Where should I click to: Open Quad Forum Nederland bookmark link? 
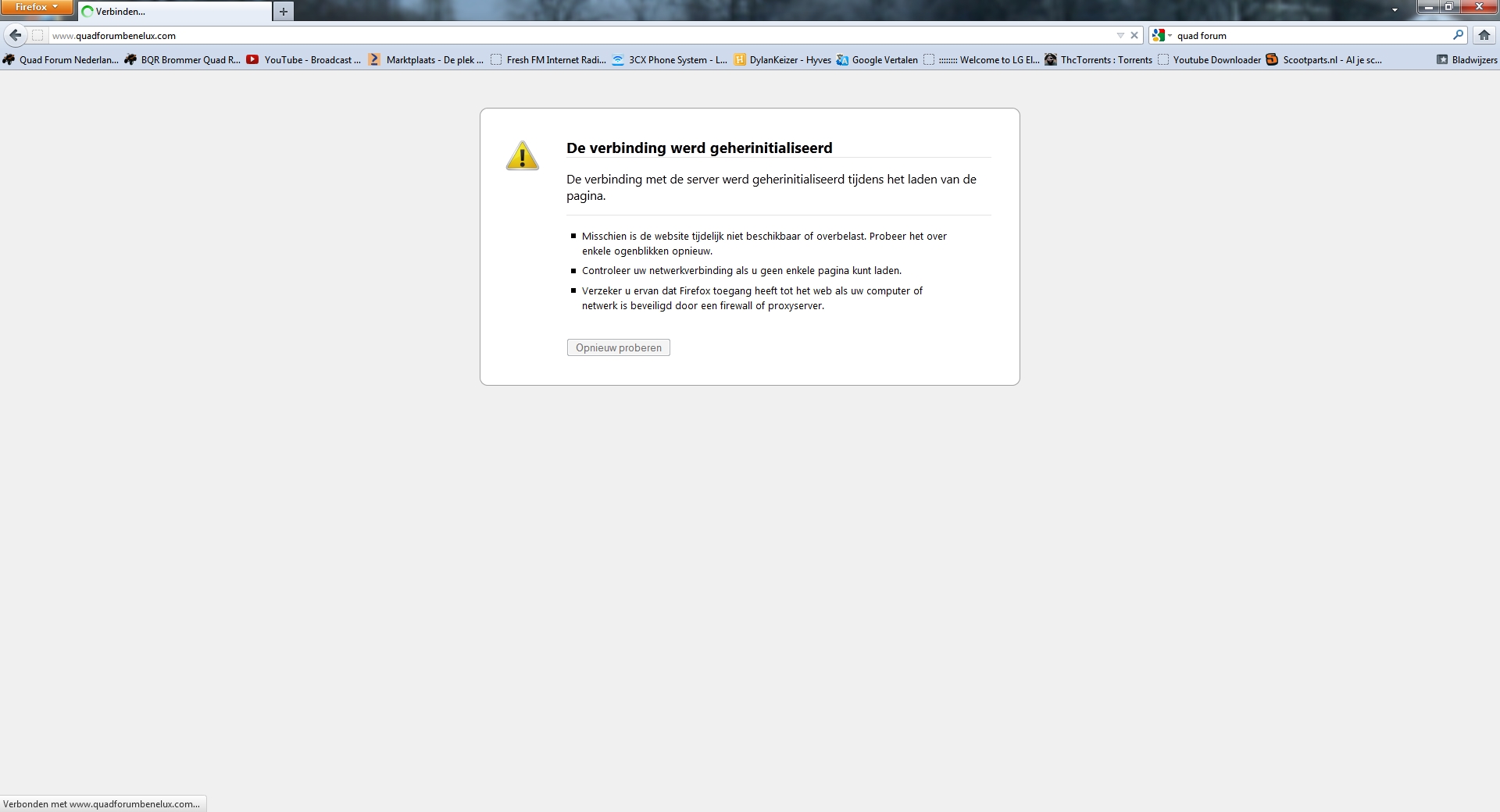tap(61, 60)
